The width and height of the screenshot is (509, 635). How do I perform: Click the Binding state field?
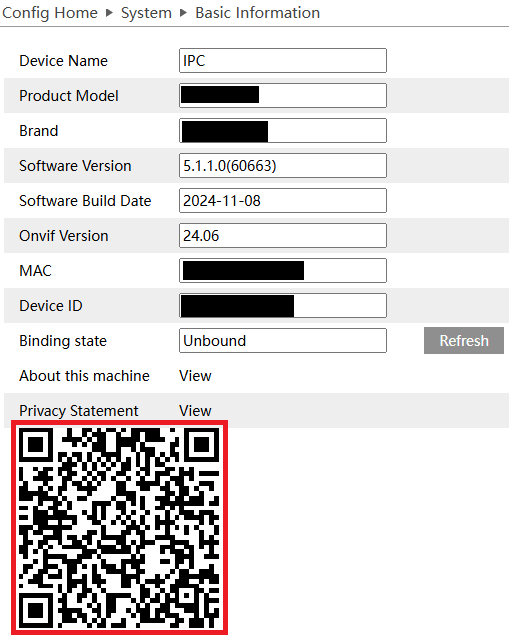283,341
